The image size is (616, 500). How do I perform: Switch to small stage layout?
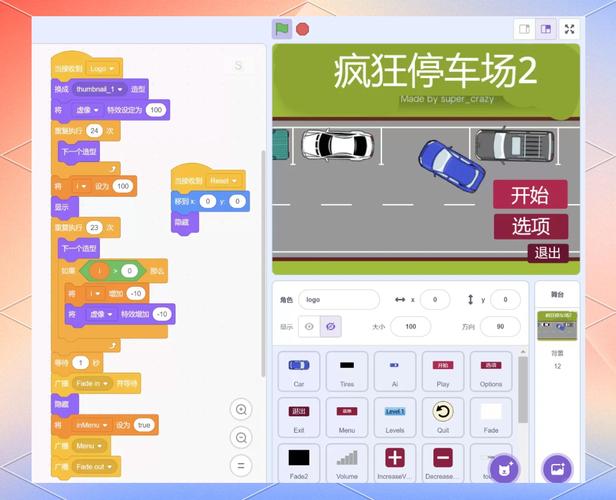tap(524, 29)
